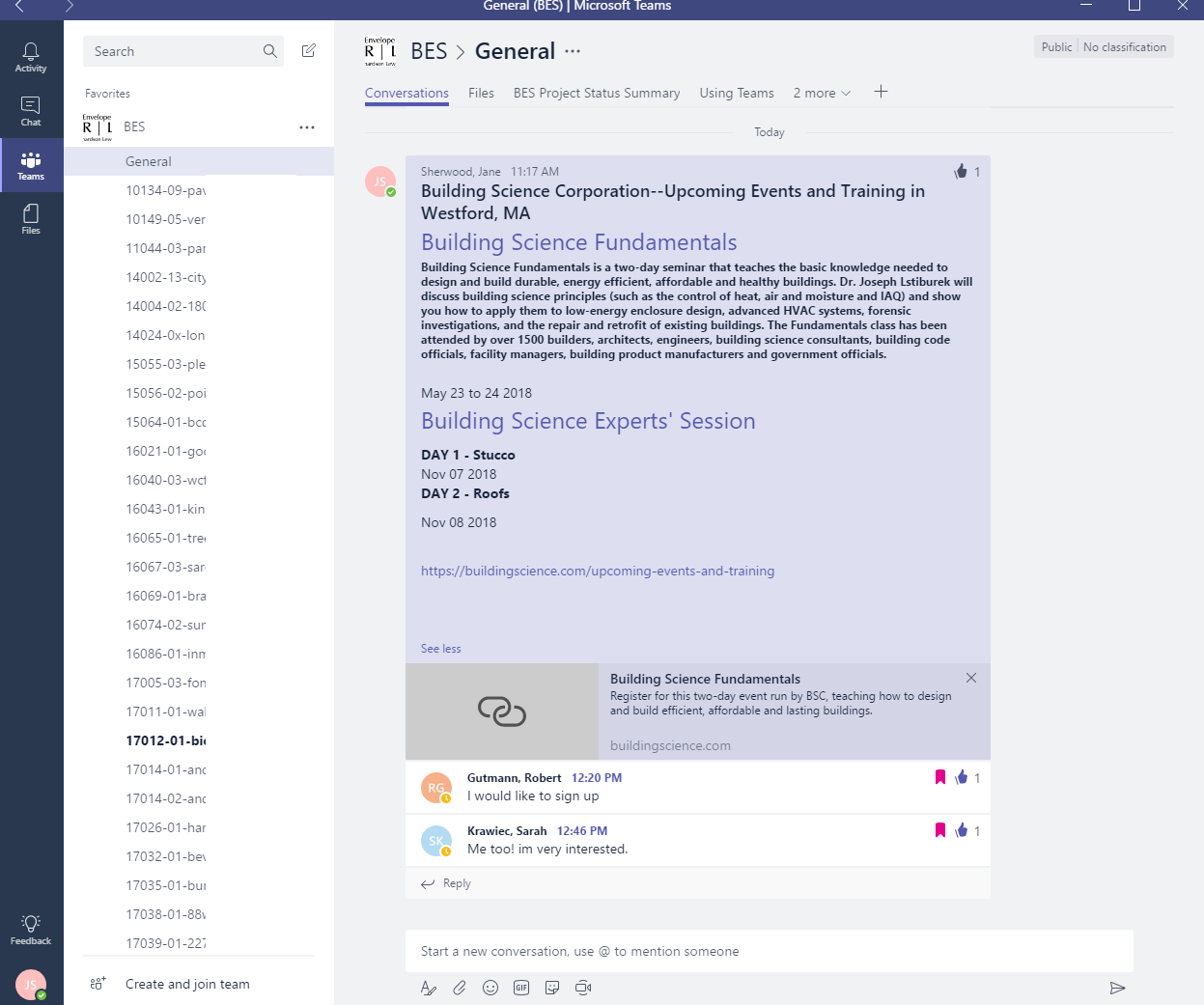Open the sticker picker

point(552,988)
